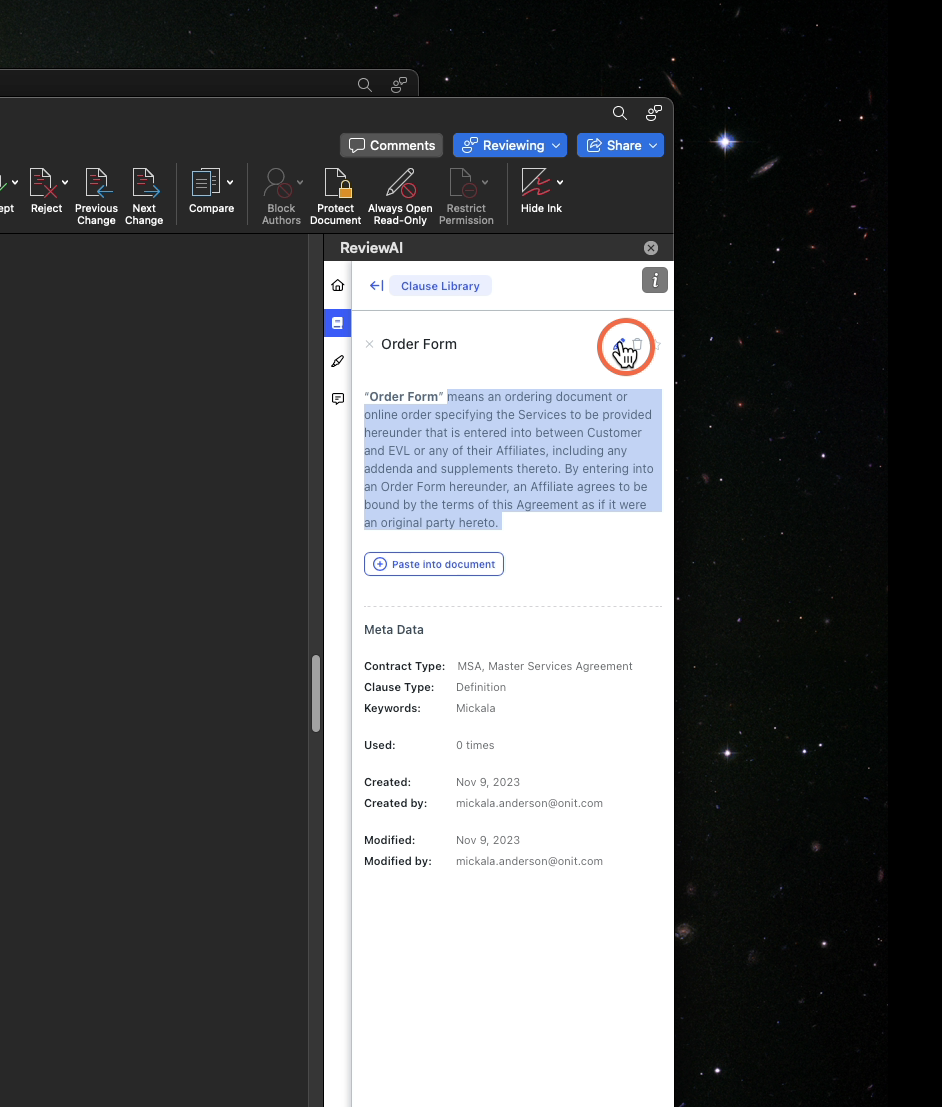Screen dimensions: 942x1107
Task: Close the Order Form clause with the X
Action: coord(369,345)
